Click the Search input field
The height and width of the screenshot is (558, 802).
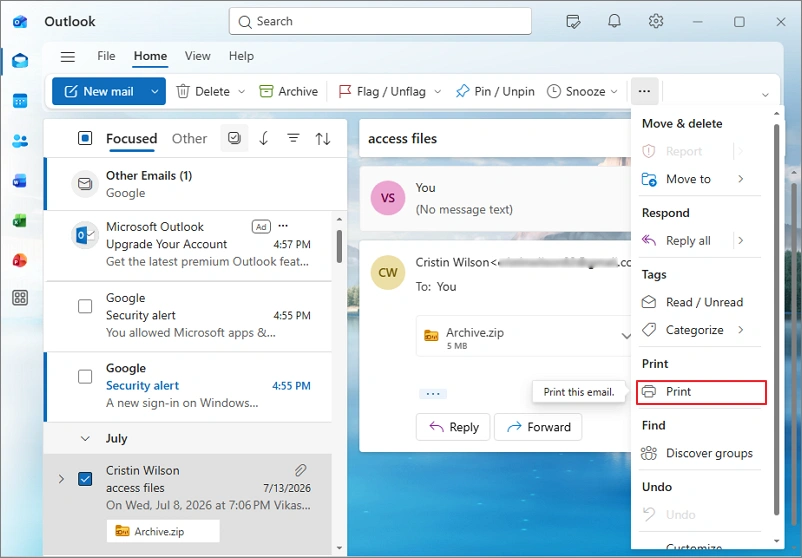[380, 21]
